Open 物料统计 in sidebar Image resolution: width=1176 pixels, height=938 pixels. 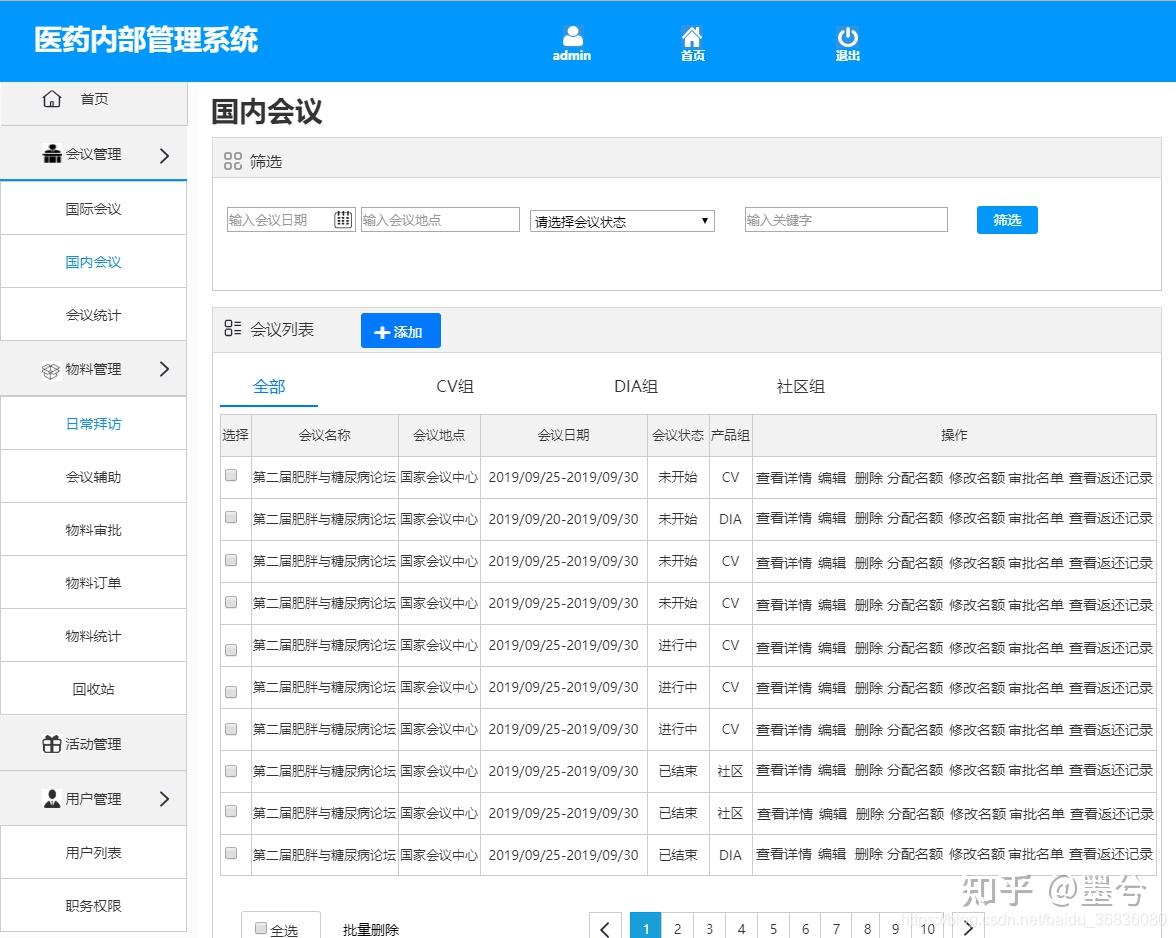[x=93, y=636]
